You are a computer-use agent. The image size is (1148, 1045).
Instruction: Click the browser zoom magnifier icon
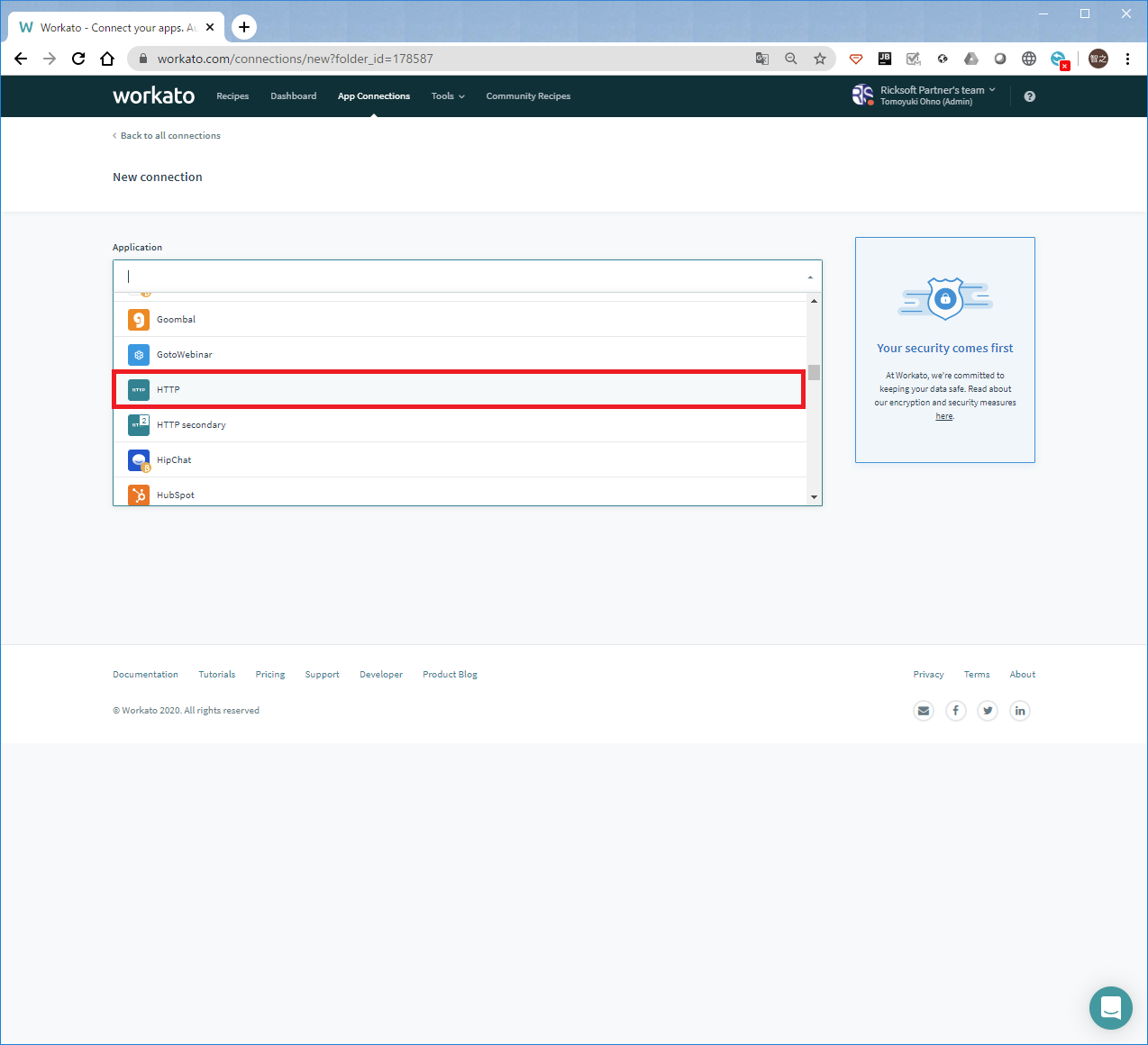(791, 59)
